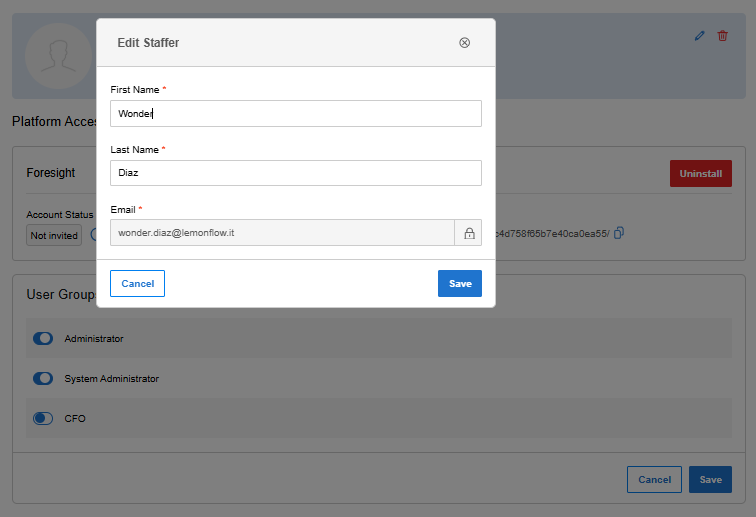Toggle the Administrator user group

pos(43,339)
